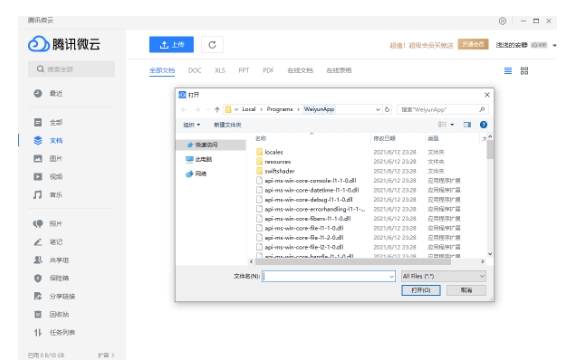The width and height of the screenshot is (588, 360).
Task: Refresh the dialog folder location
Action: click(x=387, y=110)
